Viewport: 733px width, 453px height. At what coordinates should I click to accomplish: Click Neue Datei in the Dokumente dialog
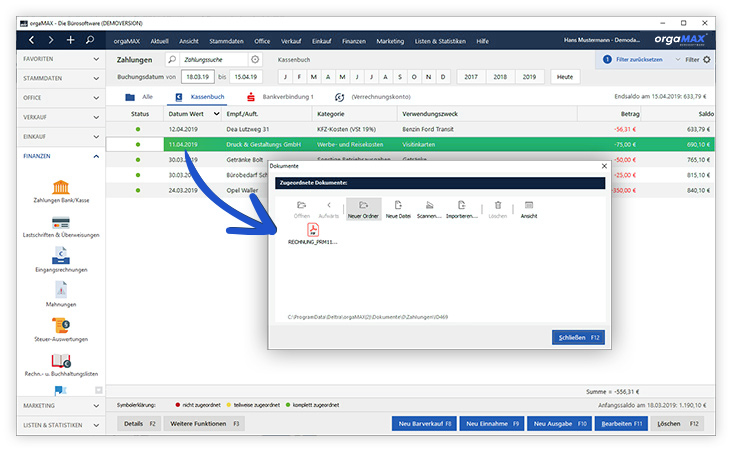point(398,209)
